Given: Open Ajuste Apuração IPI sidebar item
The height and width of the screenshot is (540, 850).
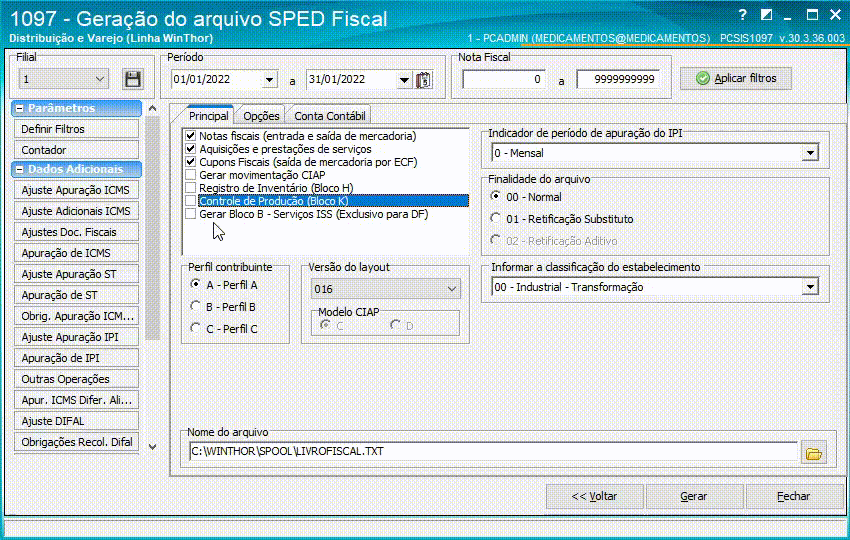Looking at the screenshot, I should click(x=76, y=337).
